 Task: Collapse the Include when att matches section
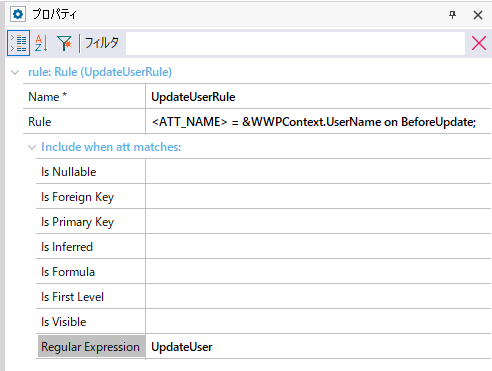click(32, 147)
